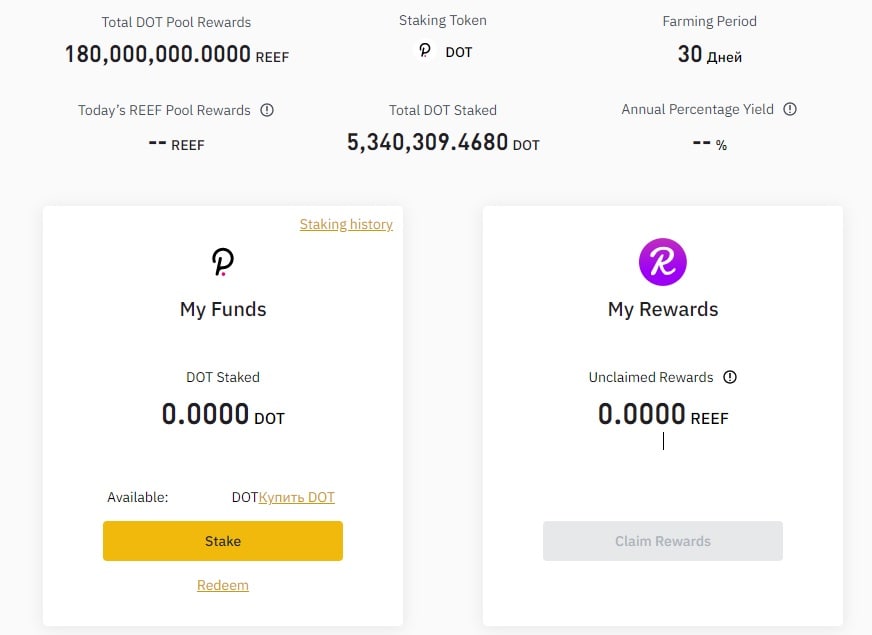Open the Купить DOT link
Image resolution: width=872 pixels, height=635 pixels.
(296, 497)
